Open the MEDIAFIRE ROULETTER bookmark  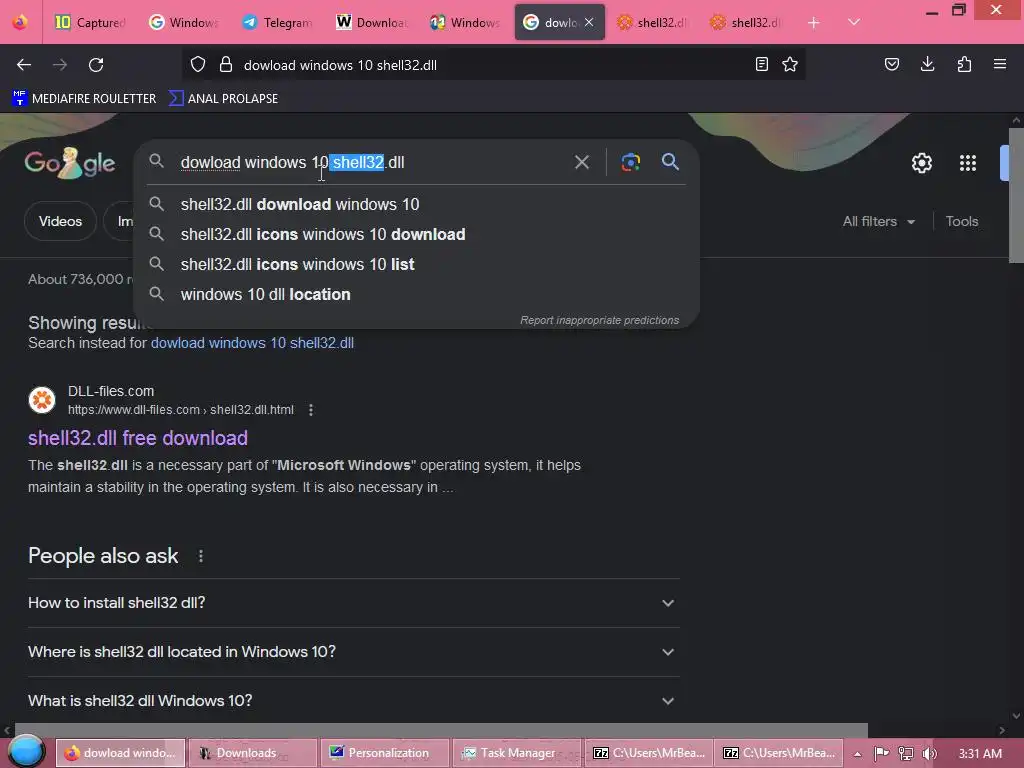(84, 99)
